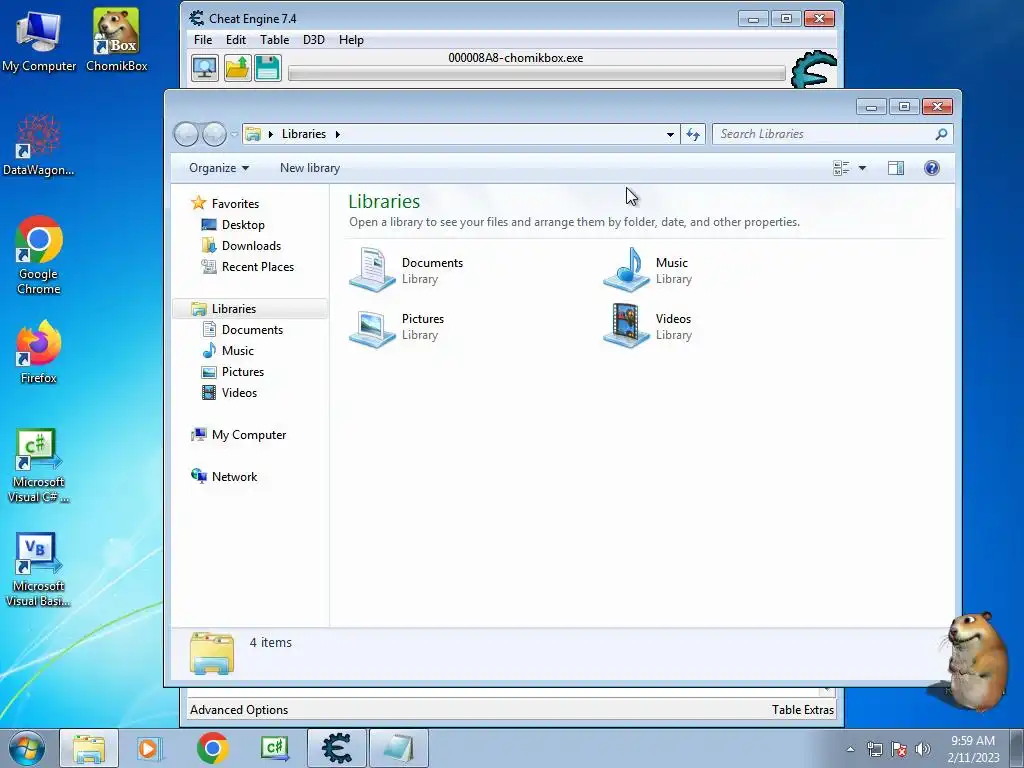Expand the arrow after Libraries in breadcrumb
This screenshot has width=1024, height=768.
(338, 135)
